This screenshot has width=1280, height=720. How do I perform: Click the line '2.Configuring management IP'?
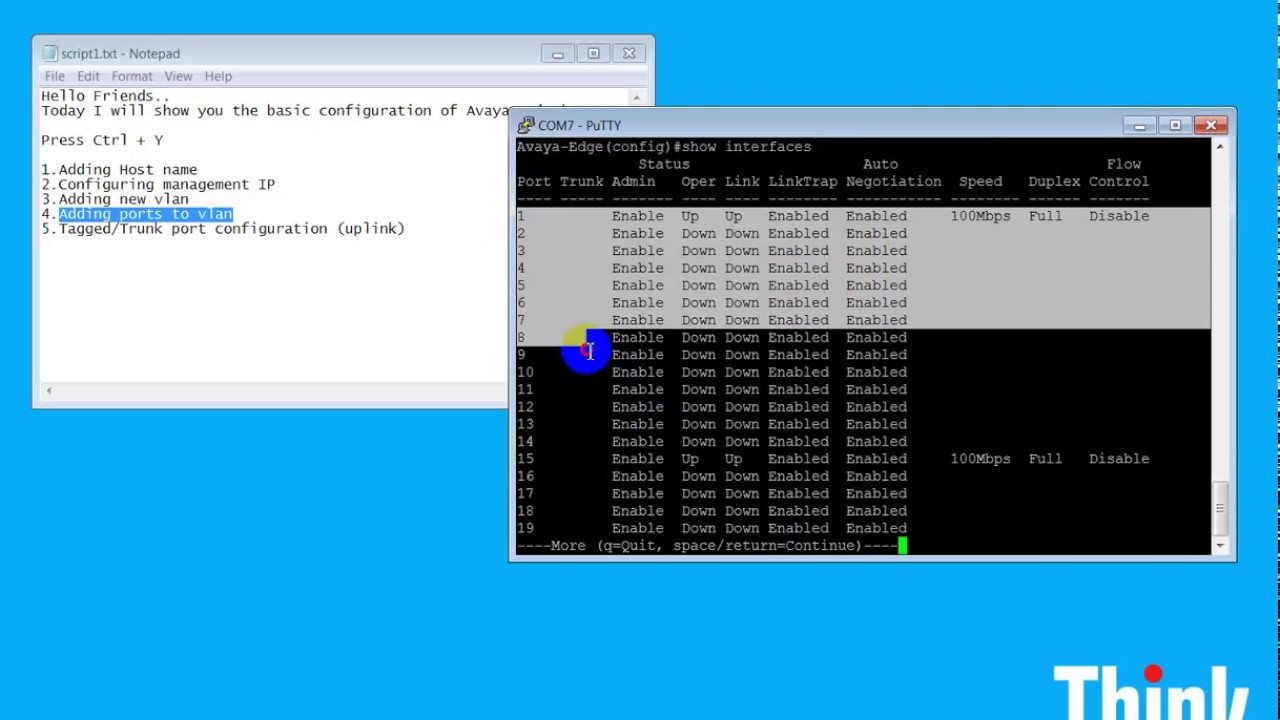pyautogui.click(x=158, y=184)
